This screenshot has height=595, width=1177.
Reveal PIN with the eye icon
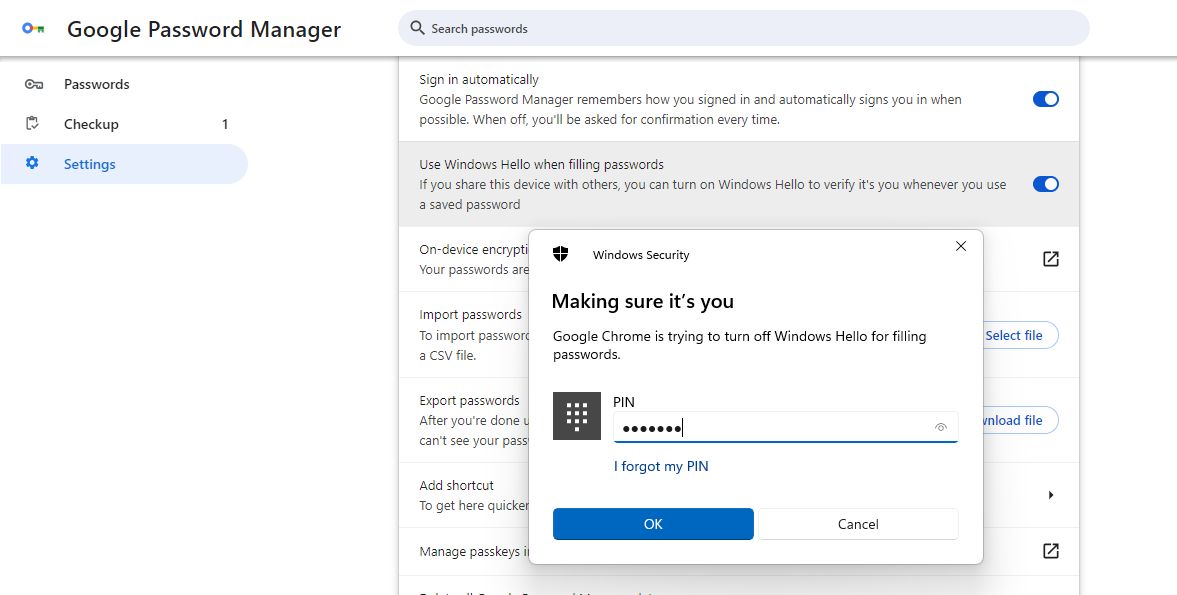point(941,427)
